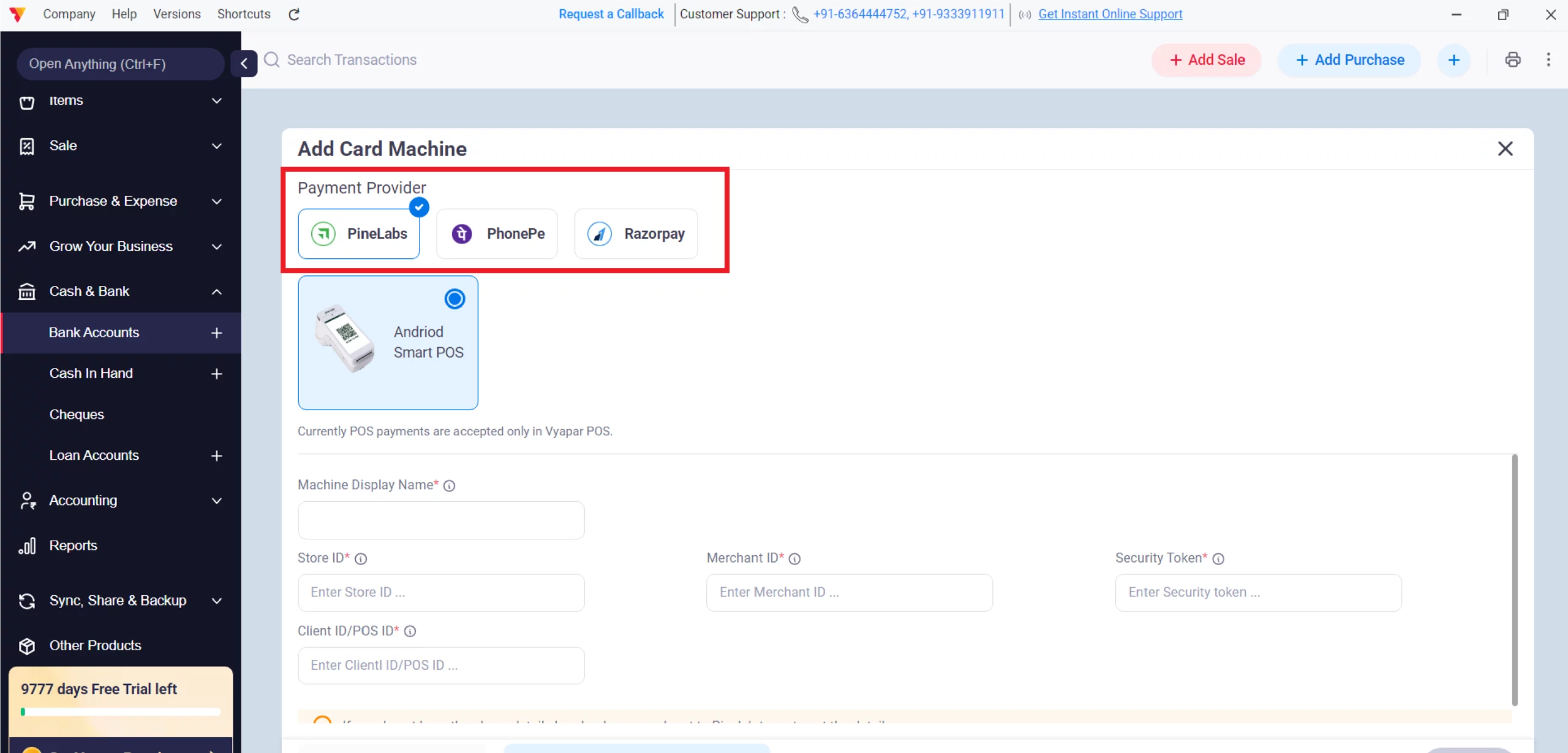
Task: Click the 9777 days Free Trial left text
Action: (x=99, y=689)
